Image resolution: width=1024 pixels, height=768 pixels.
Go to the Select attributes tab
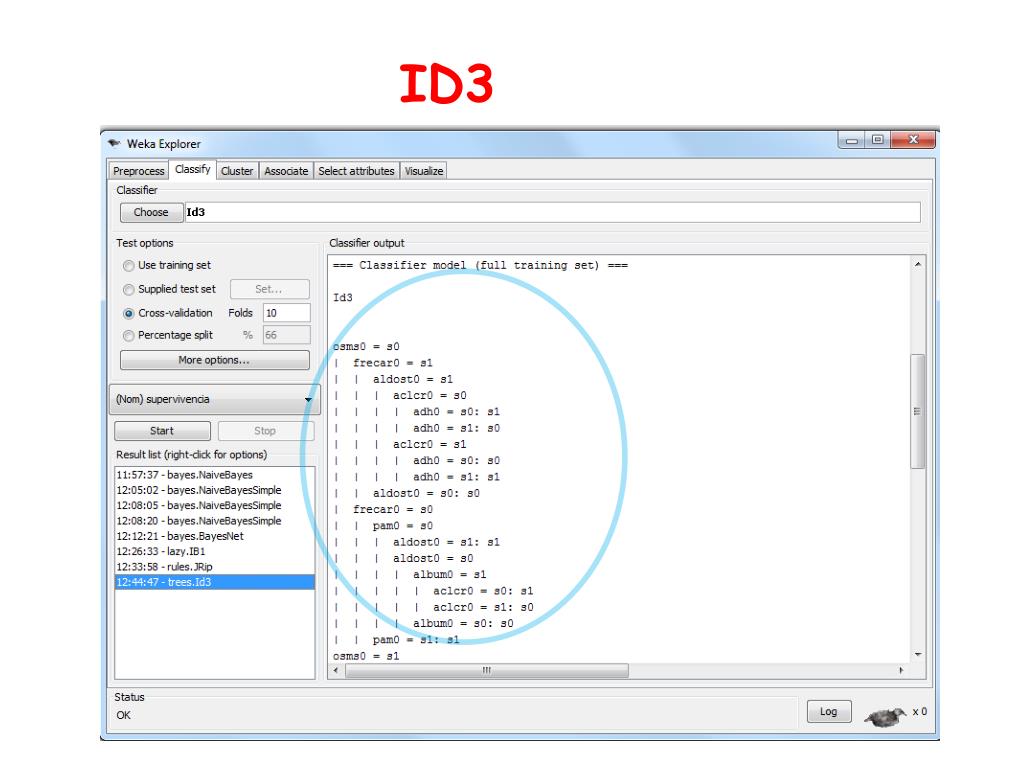coord(357,171)
